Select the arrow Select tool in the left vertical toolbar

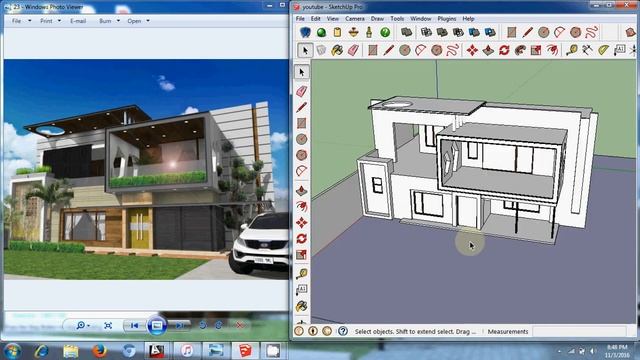(302, 72)
